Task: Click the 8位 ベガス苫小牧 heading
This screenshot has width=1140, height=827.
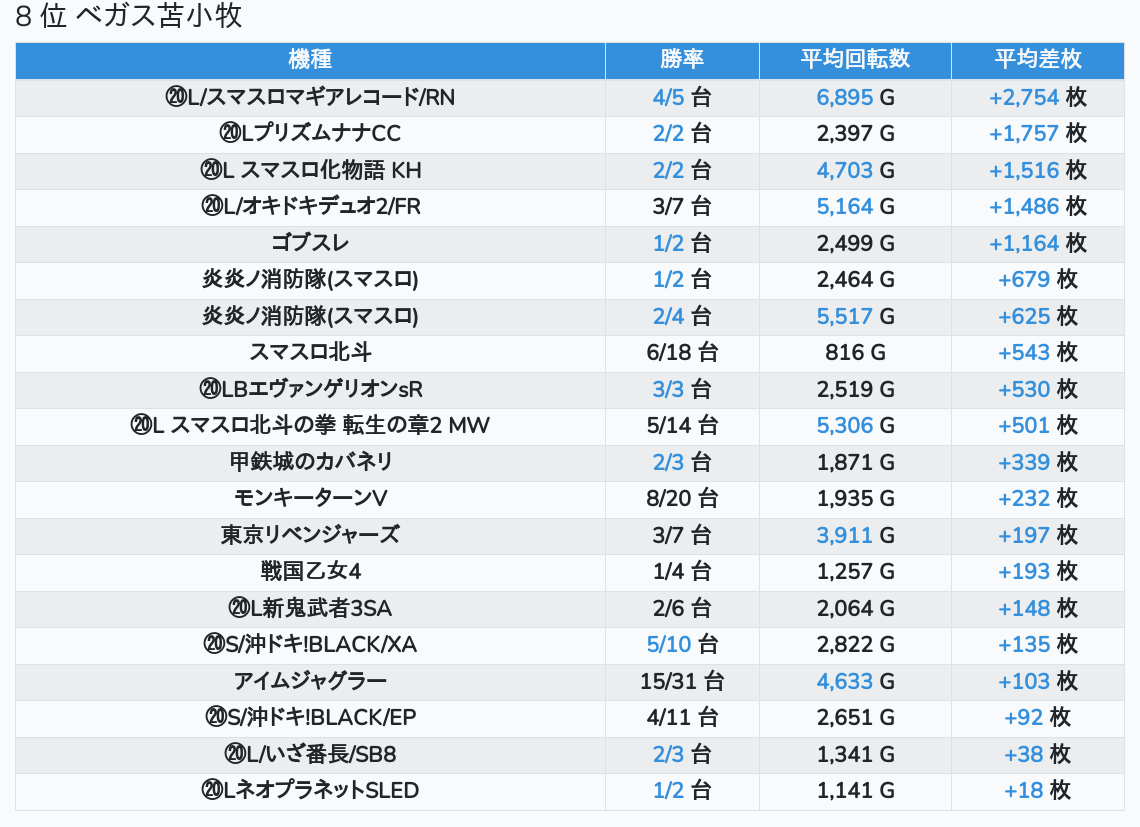Action: point(129,17)
